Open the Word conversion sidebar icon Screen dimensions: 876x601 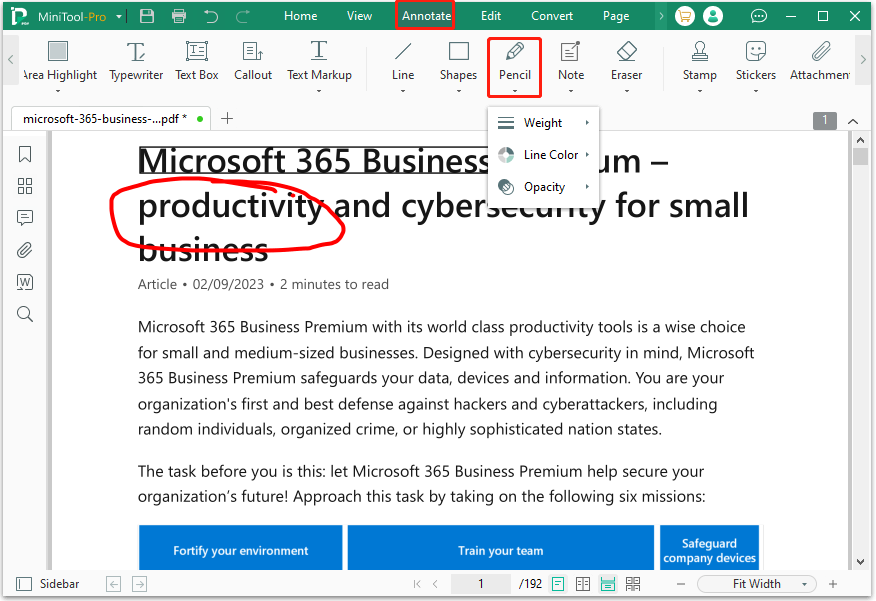pos(25,282)
